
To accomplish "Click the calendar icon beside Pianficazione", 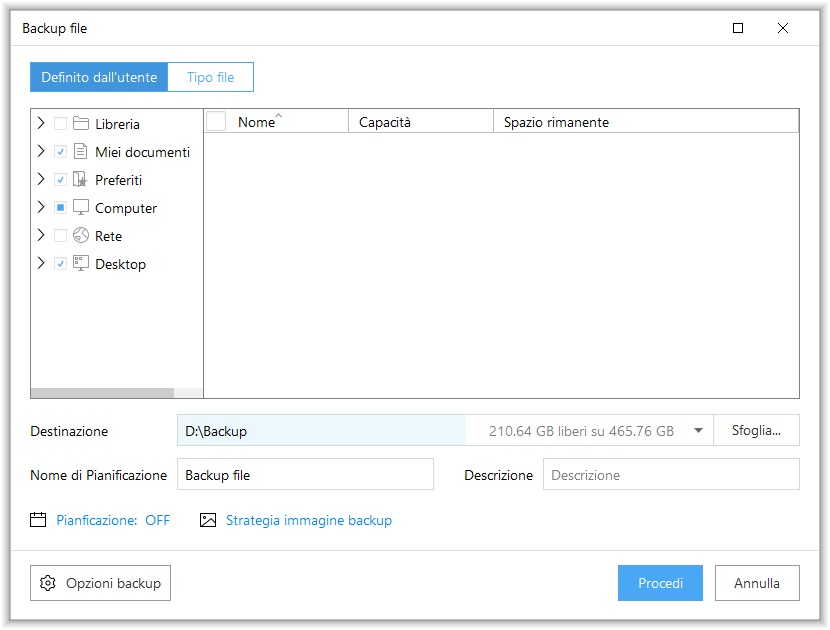I will point(39,520).
